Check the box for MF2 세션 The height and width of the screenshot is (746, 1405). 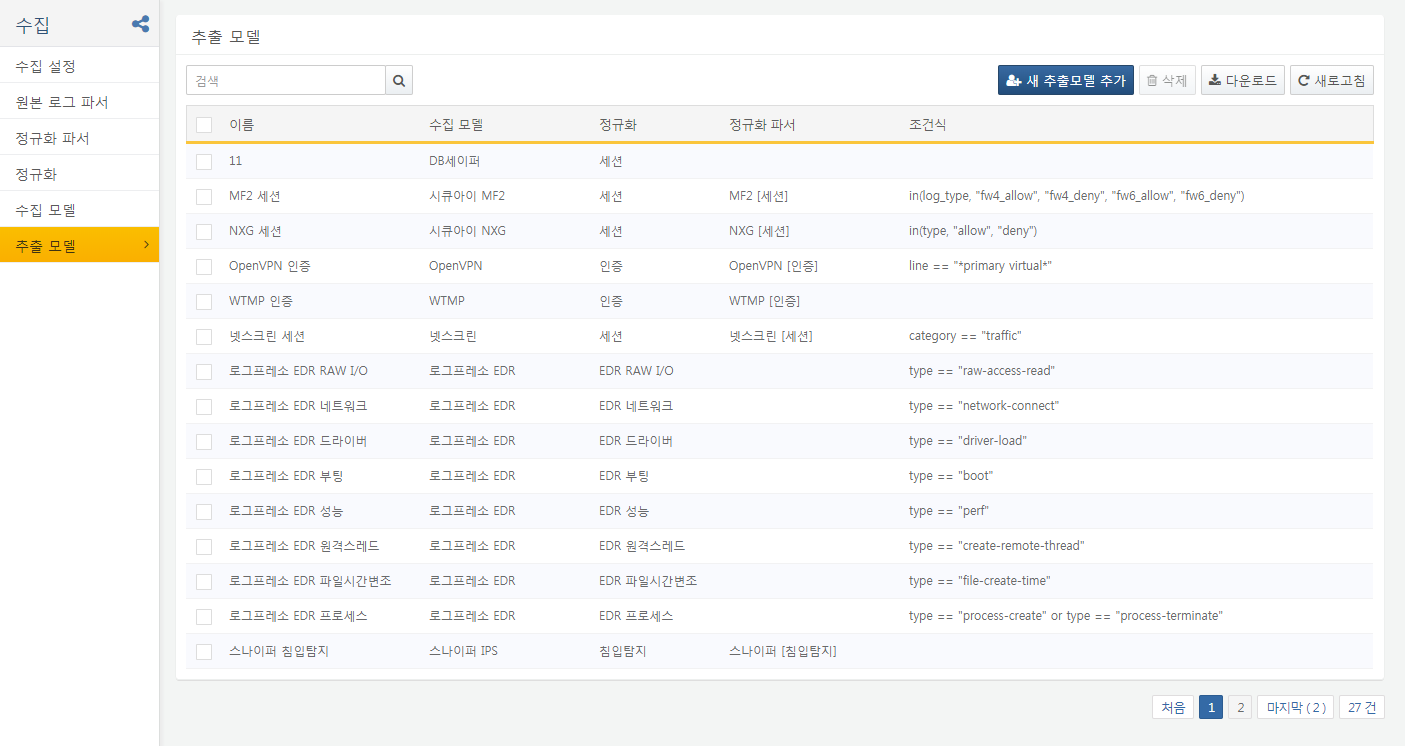[204, 196]
